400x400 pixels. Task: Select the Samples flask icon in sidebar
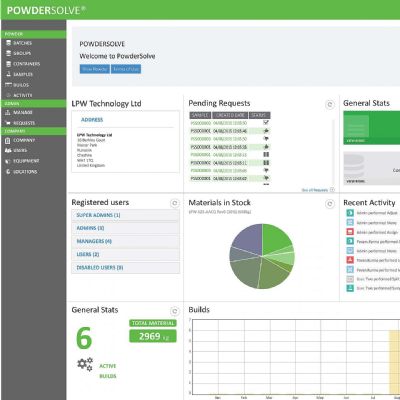pyautogui.click(x=9, y=74)
